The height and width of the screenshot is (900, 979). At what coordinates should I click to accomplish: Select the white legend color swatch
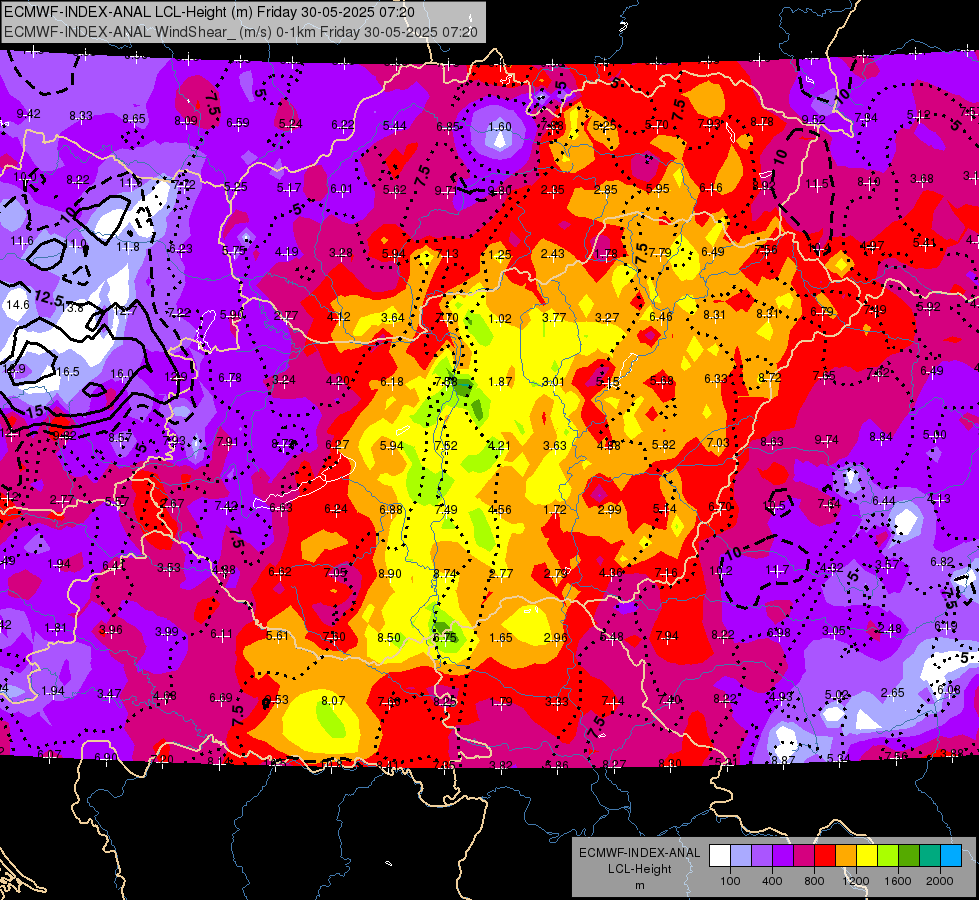[x=720, y=855]
